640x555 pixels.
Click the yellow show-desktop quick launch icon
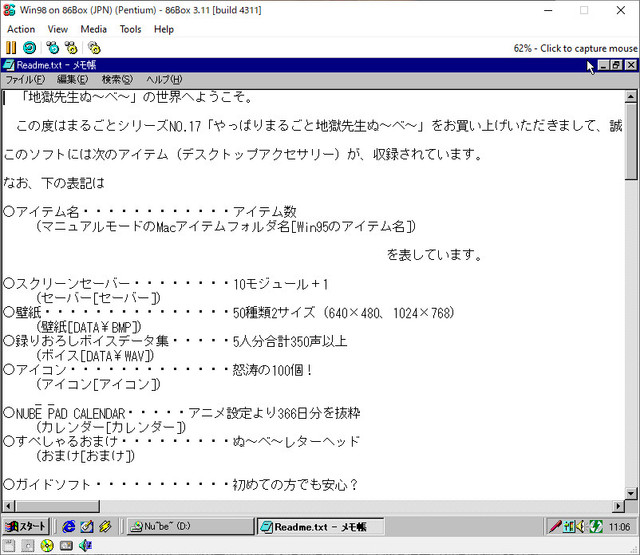pos(105,526)
